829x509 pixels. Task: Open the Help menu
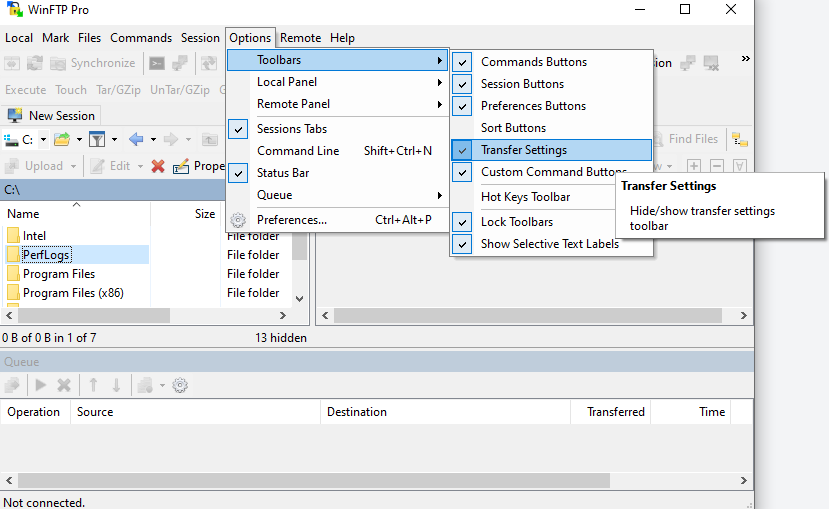click(342, 38)
